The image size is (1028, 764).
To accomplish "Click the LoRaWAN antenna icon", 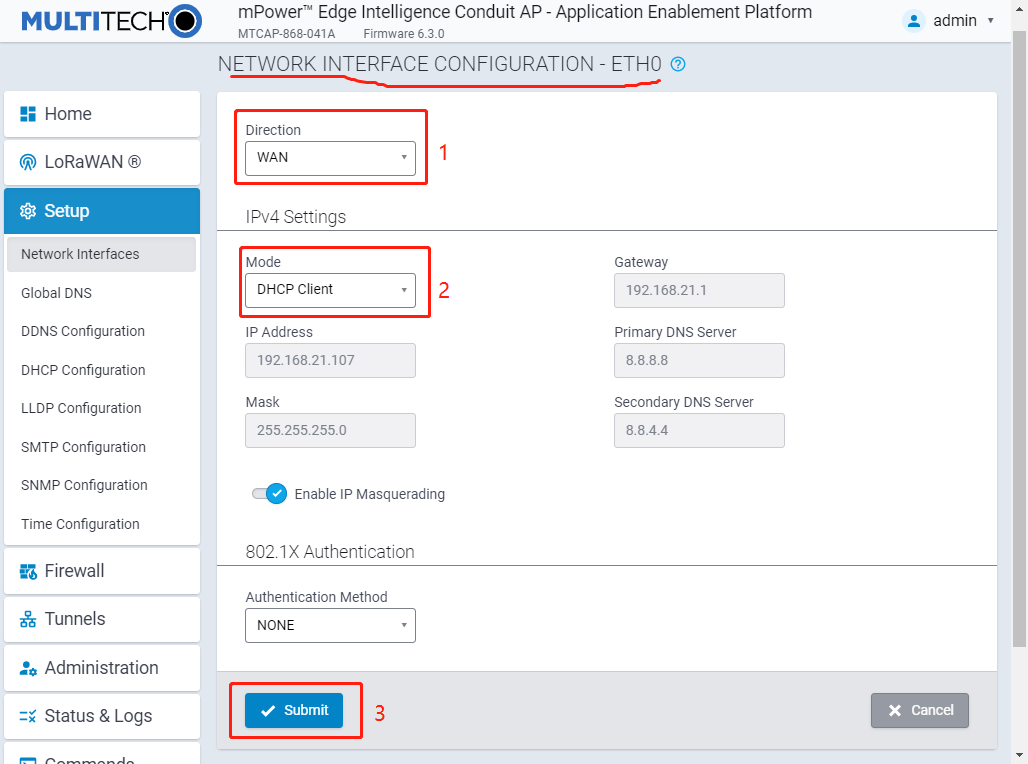I will click(x=28, y=162).
